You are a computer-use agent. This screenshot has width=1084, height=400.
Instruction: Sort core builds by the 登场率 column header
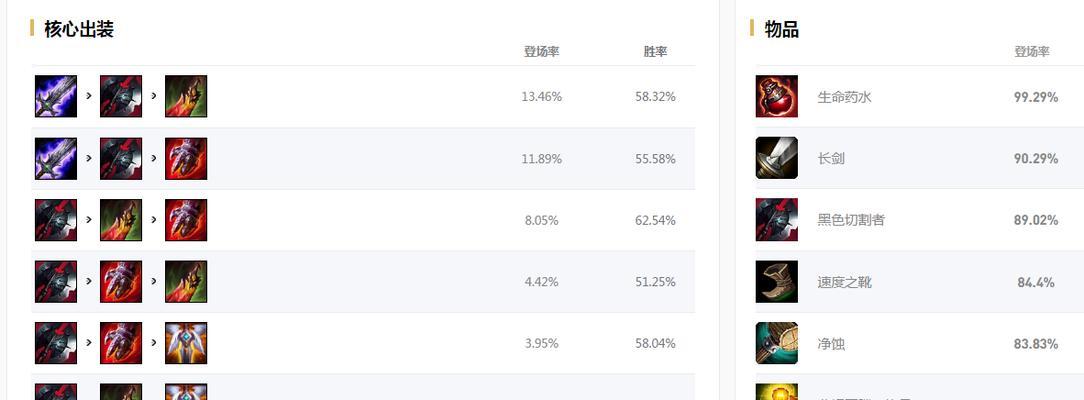(541, 52)
